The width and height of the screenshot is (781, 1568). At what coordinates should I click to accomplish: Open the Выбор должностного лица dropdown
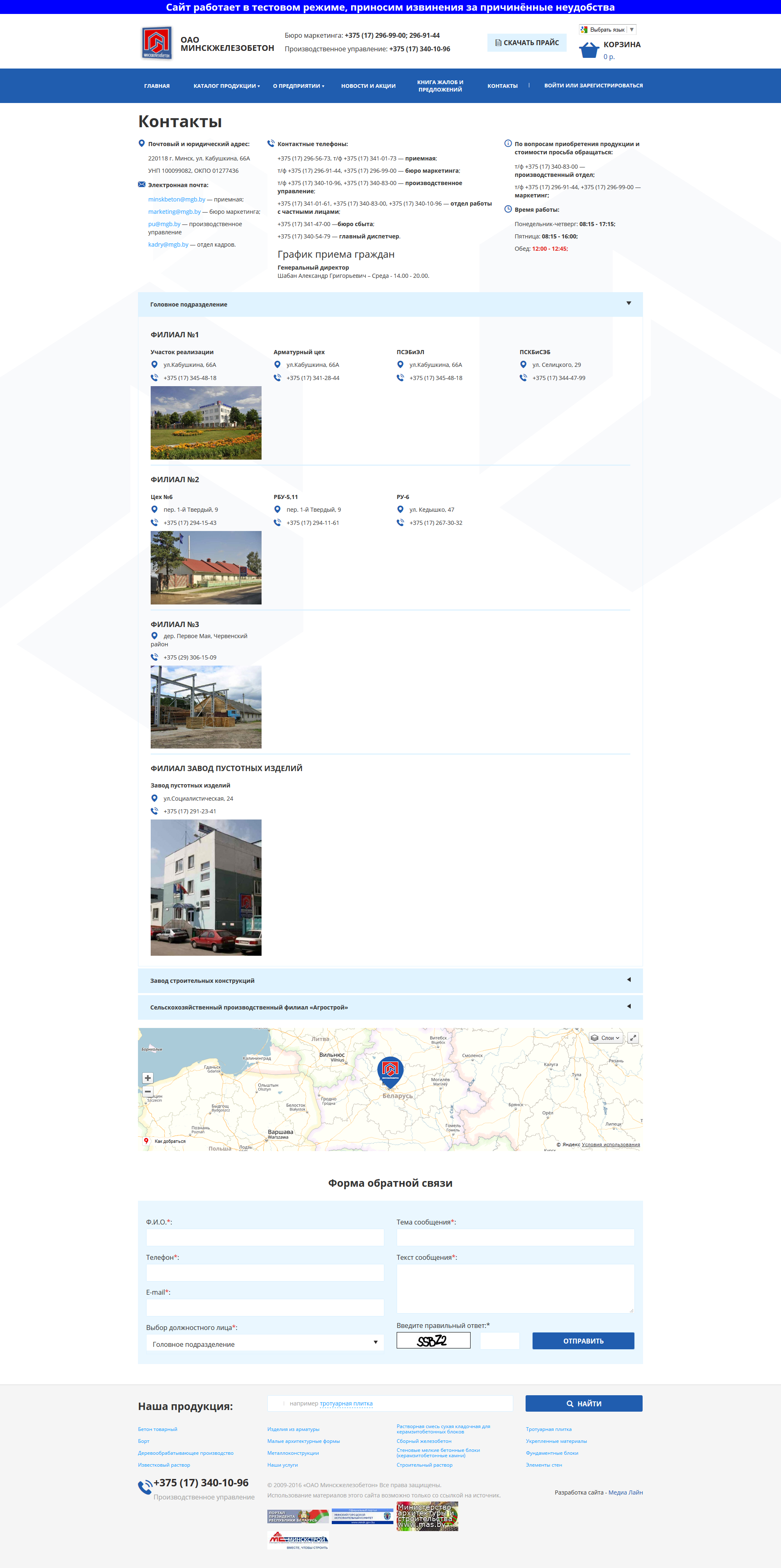pyautogui.click(x=265, y=1344)
